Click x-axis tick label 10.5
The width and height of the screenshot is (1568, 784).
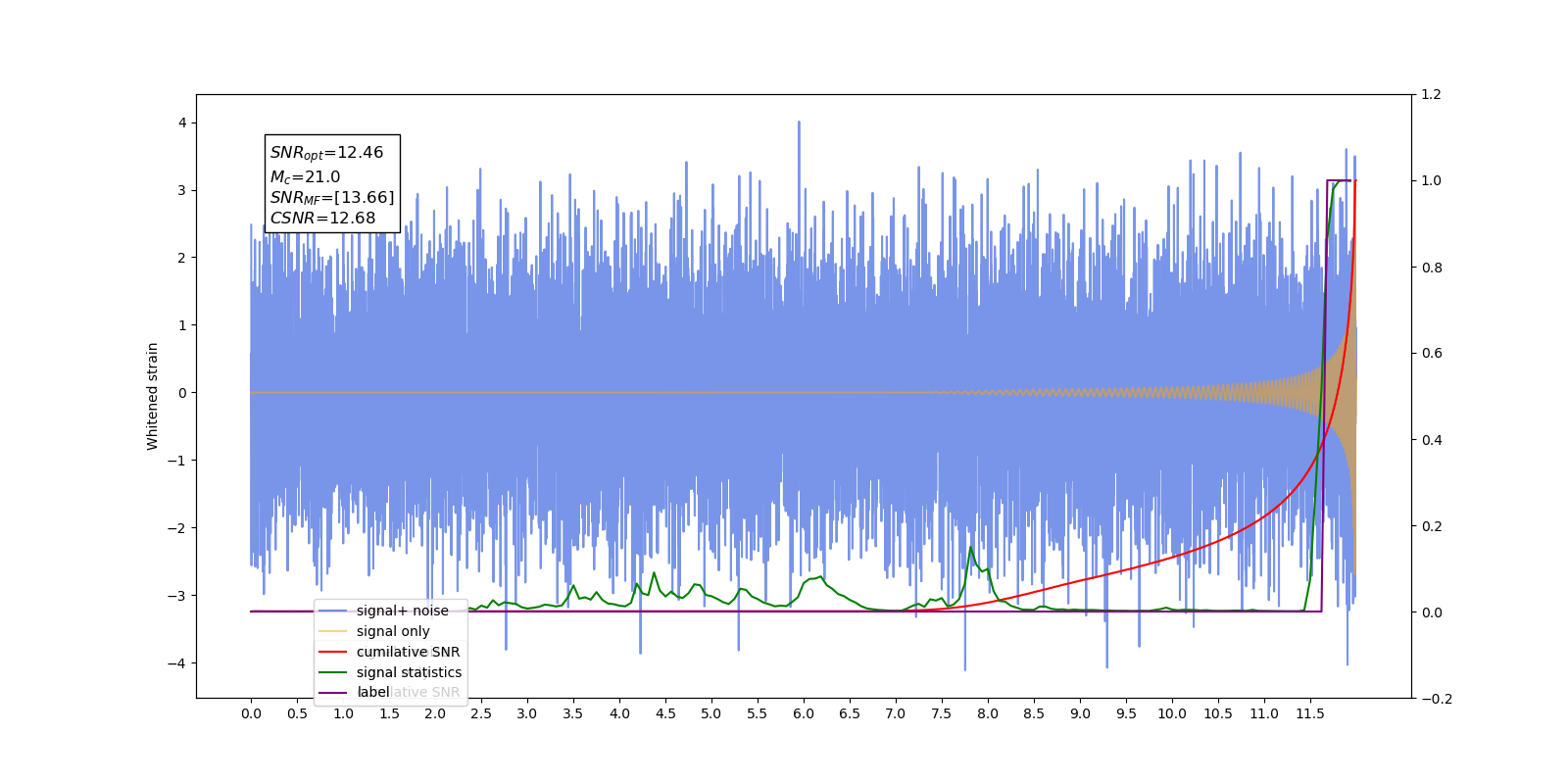click(x=1218, y=713)
